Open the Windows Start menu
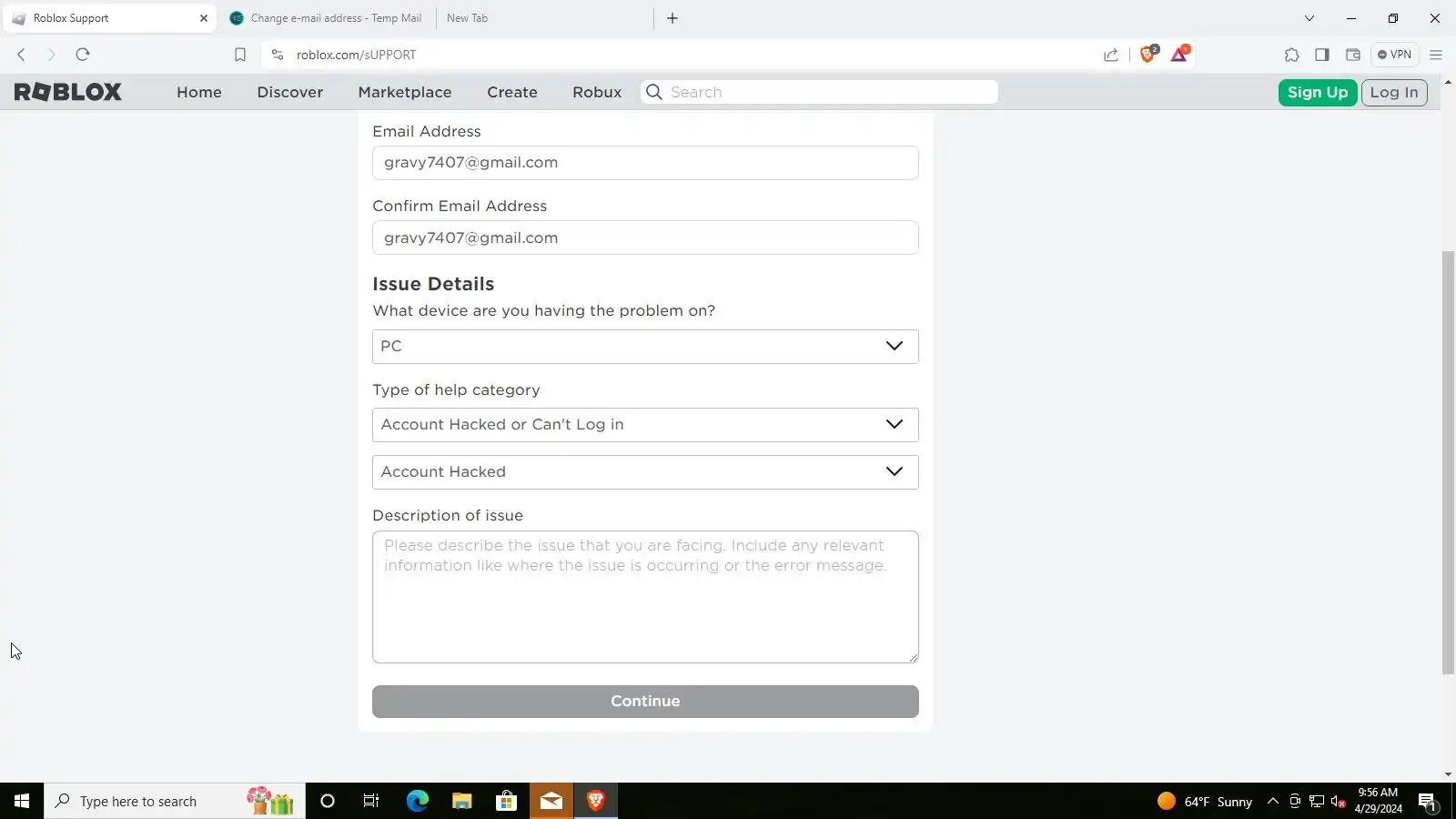1456x819 pixels. (x=22, y=801)
